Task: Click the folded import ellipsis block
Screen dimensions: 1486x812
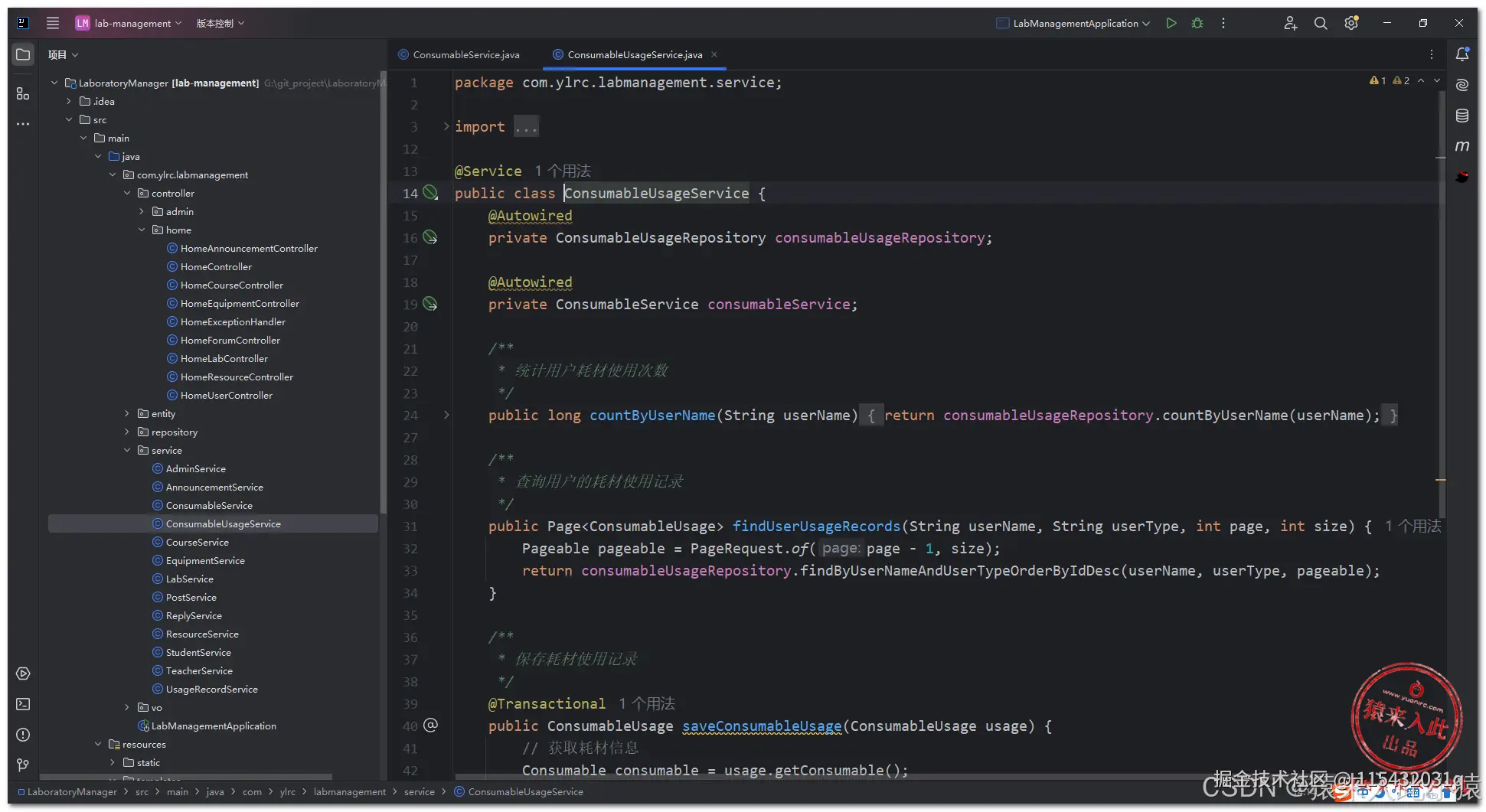Action: point(526,126)
